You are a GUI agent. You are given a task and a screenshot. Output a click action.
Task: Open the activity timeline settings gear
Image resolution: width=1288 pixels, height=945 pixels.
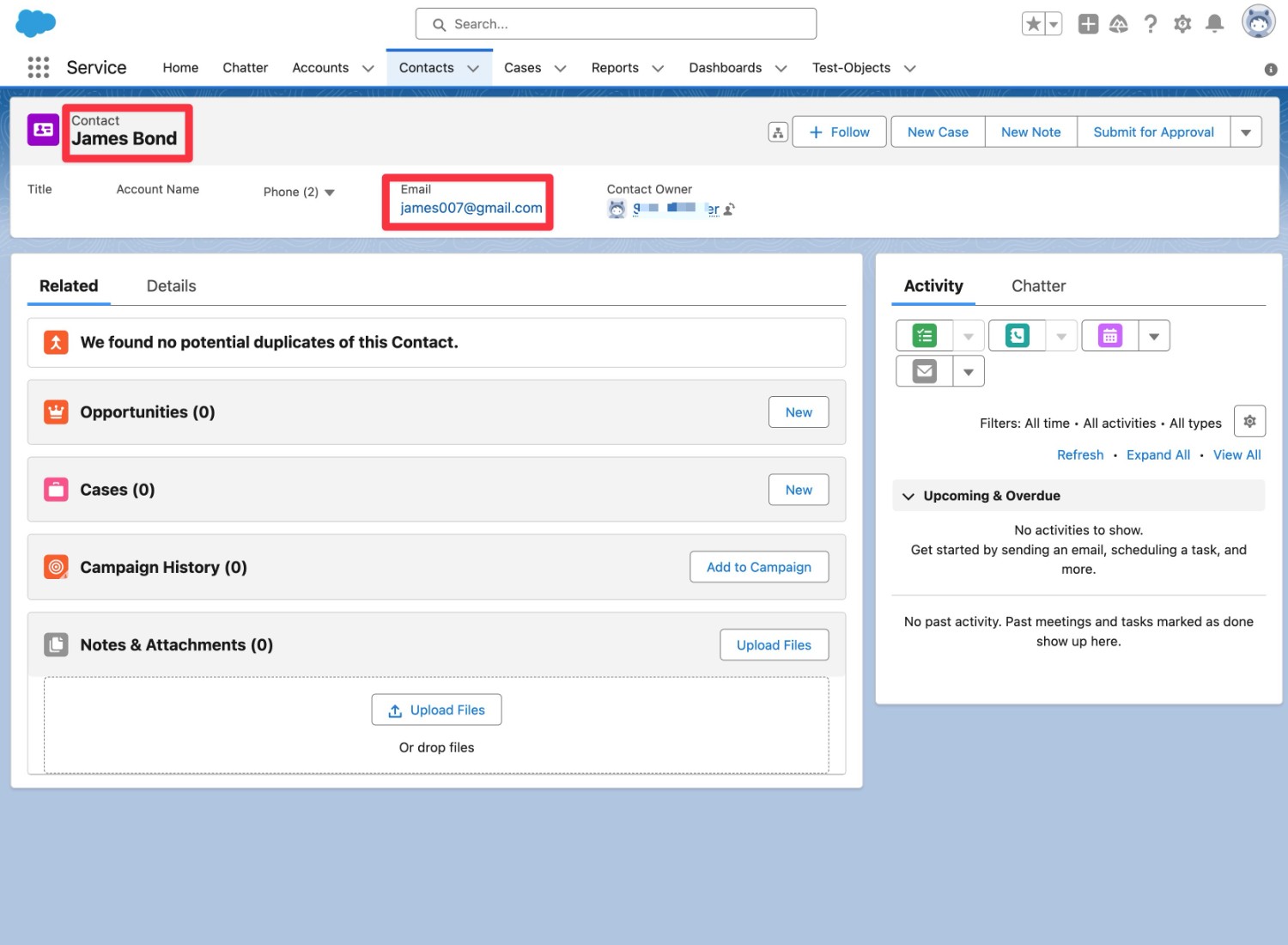pos(1249,421)
